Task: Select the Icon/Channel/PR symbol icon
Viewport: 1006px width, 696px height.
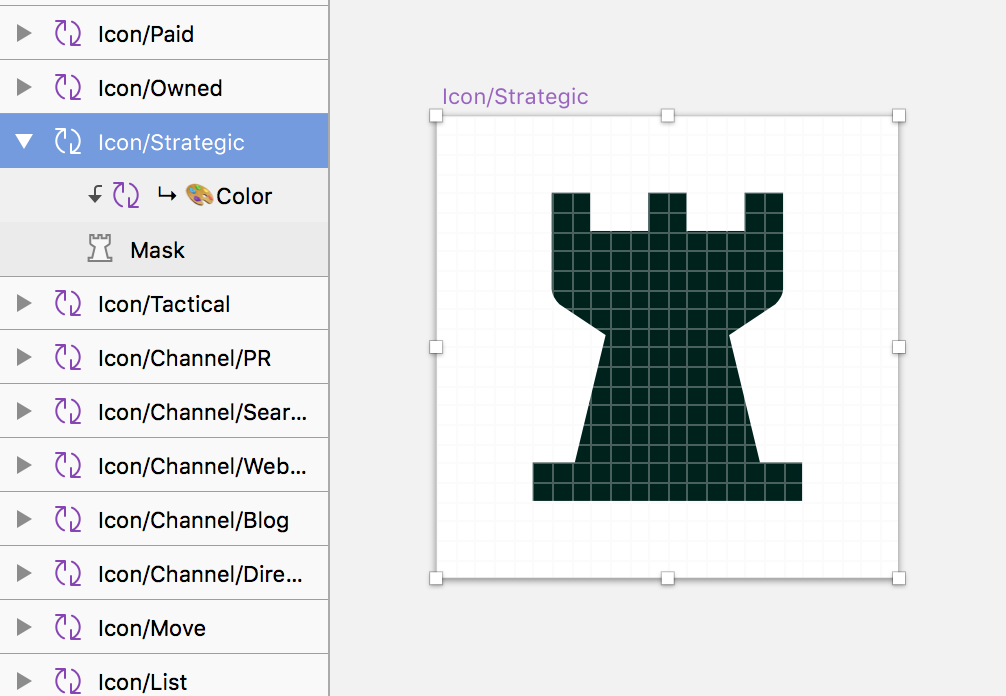Action: pos(68,357)
